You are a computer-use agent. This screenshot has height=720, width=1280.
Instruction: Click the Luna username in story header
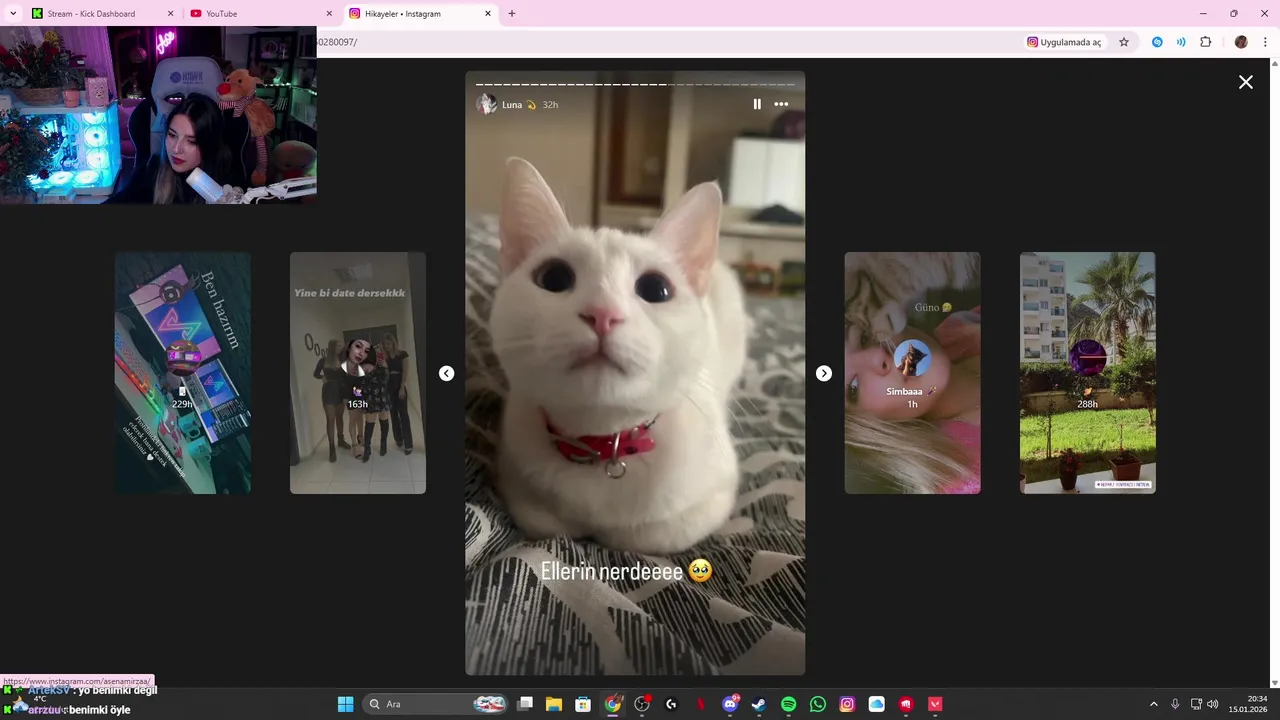(512, 105)
